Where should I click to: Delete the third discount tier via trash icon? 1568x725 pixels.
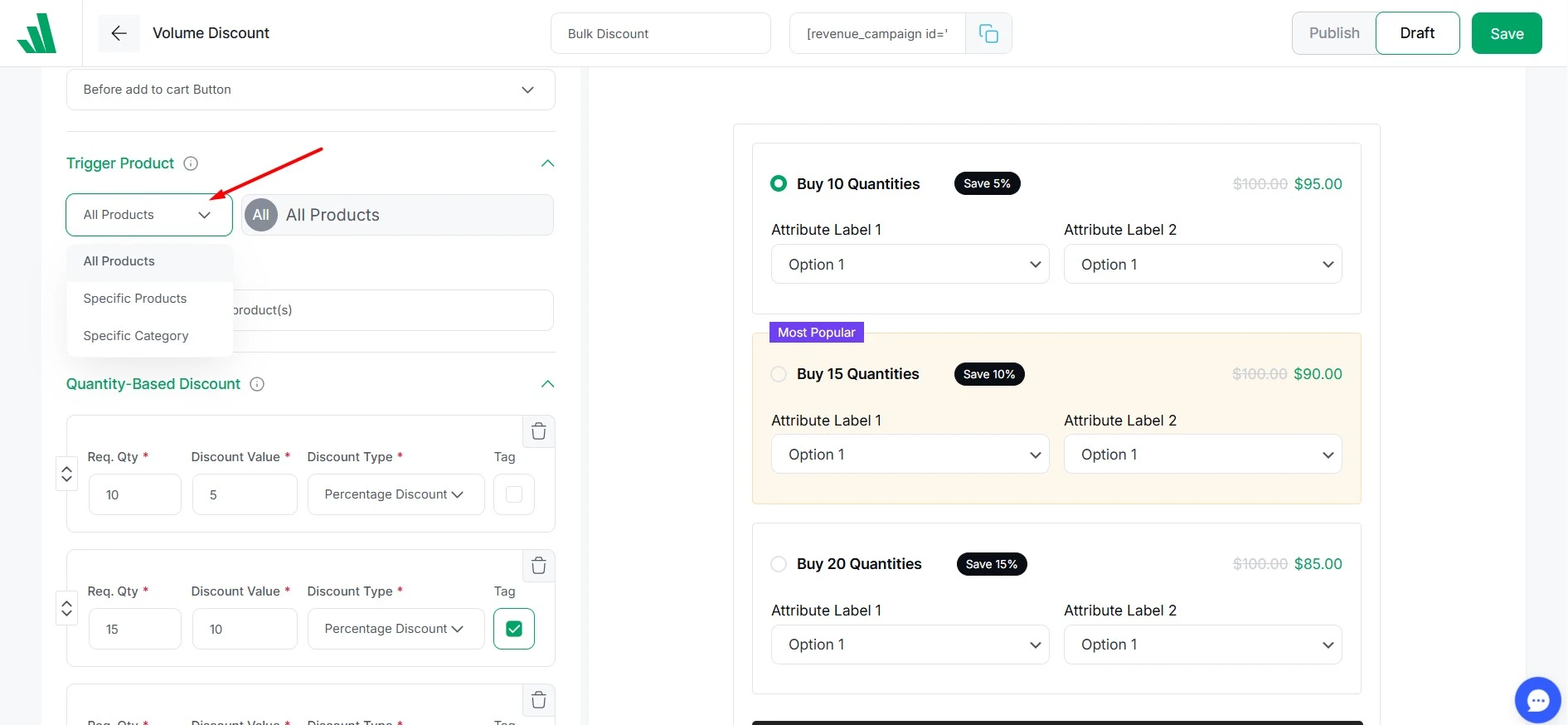click(539, 700)
